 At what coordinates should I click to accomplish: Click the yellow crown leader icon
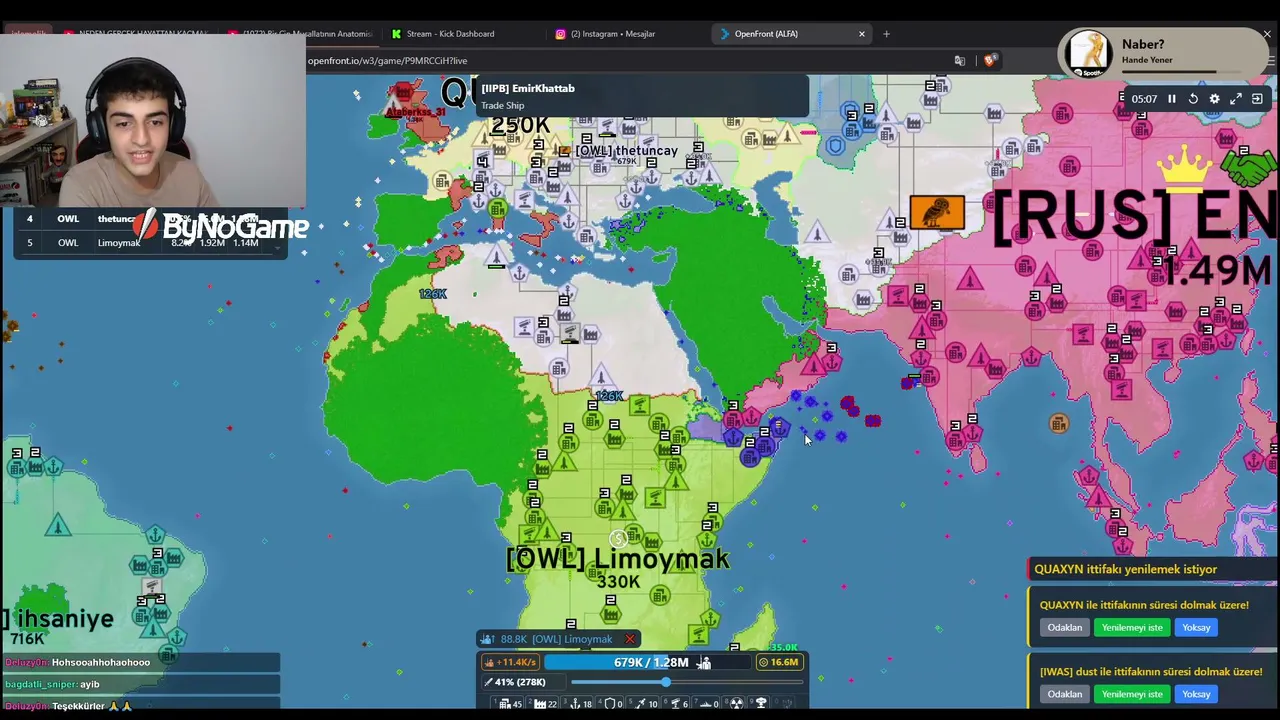1185,167
